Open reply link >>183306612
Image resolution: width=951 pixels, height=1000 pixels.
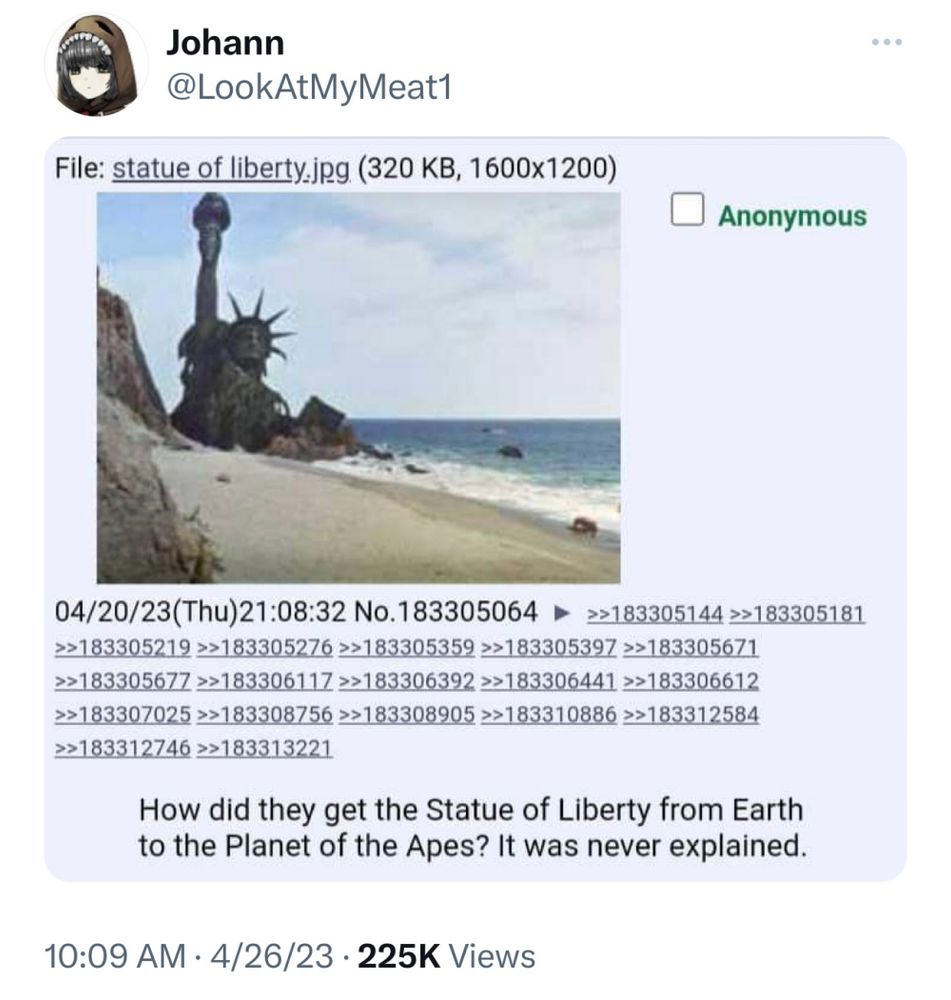(691, 681)
